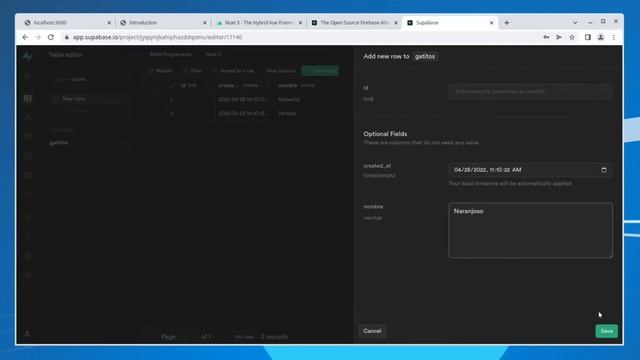Switch to the Nuxt 3 Hybrid Vue browser tab
This screenshot has width=640, height=360.
pyautogui.click(x=259, y=23)
